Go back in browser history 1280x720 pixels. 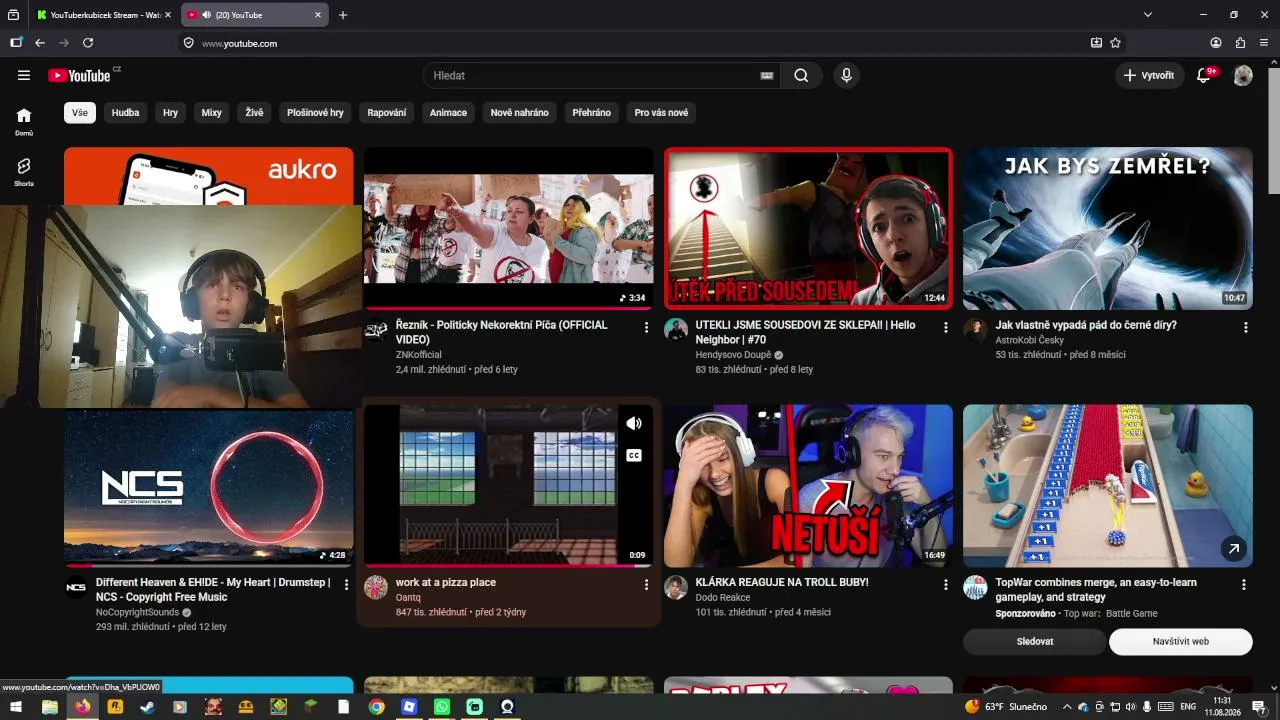[x=40, y=43]
